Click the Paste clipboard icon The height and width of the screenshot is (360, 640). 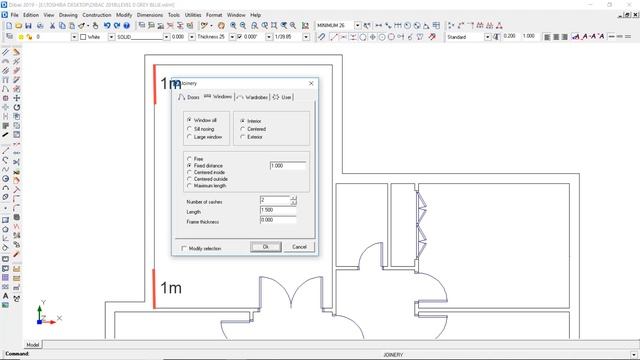coord(72,26)
